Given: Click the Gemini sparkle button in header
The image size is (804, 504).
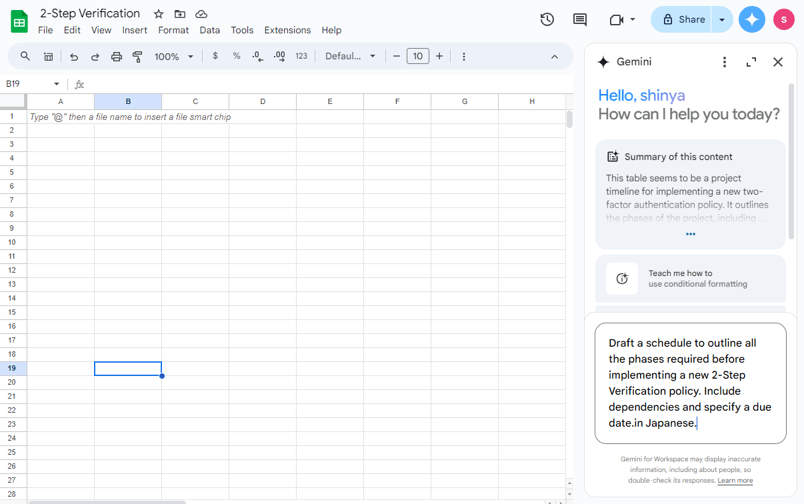Looking at the screenshot, I should pyautogui.click(x=752, y=19).
